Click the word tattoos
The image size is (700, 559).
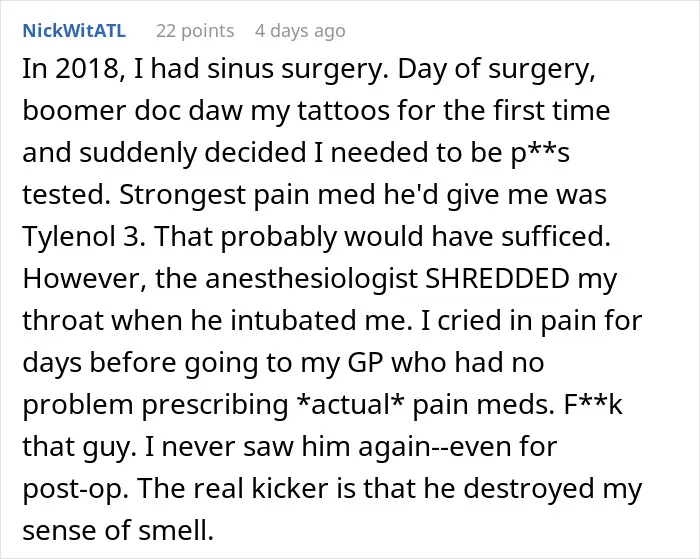343,111
